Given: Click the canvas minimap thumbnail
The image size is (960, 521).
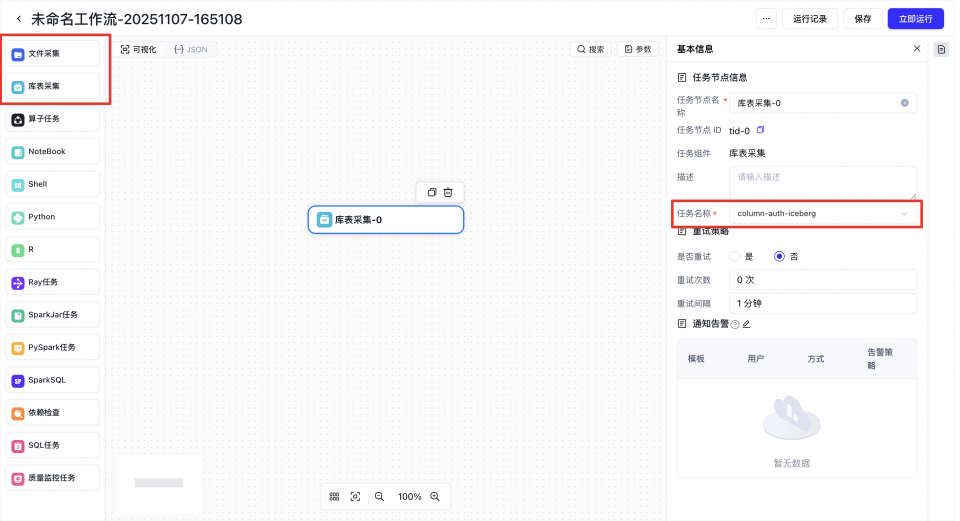Looking at the screenshot, I should [159, 483].
